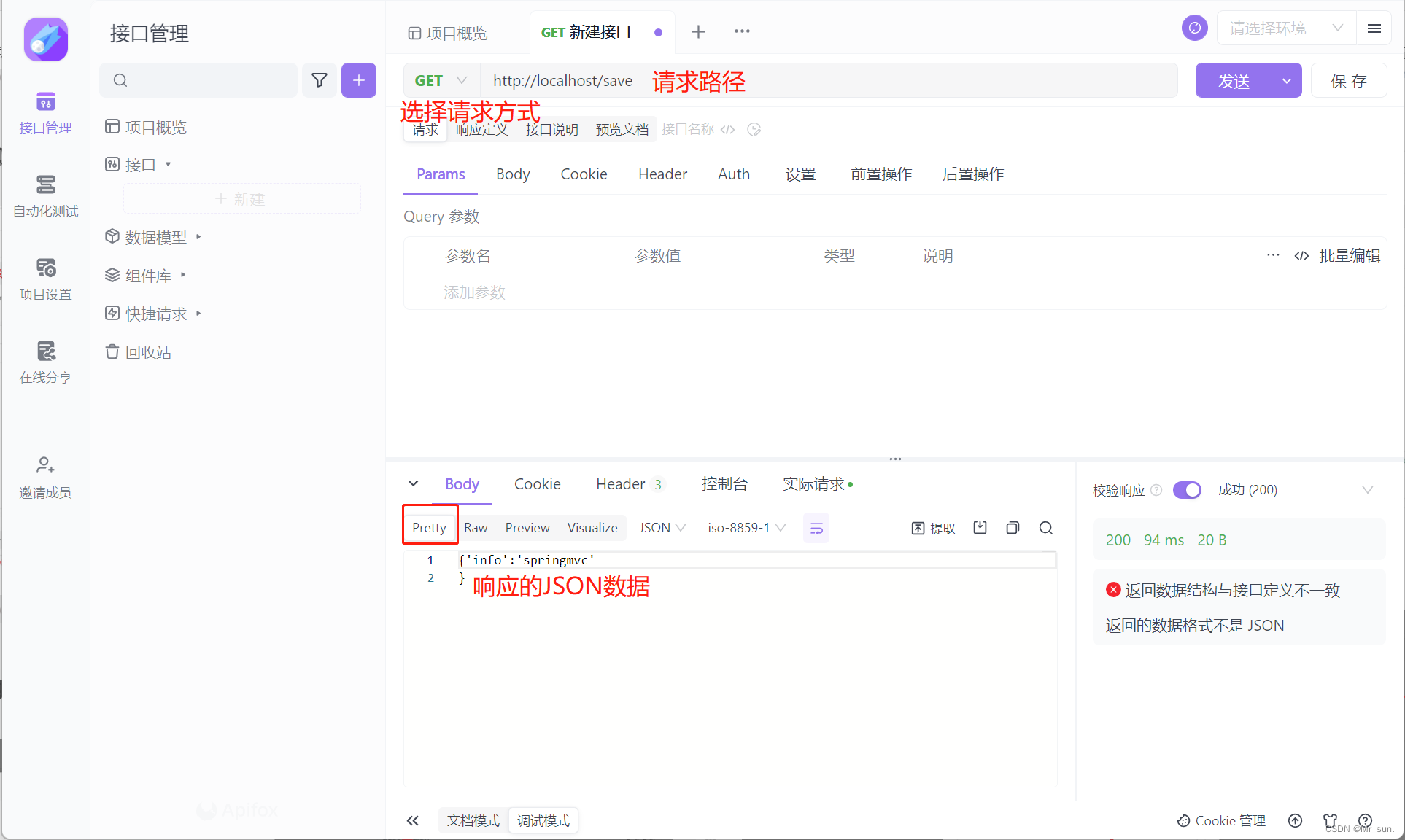
Task: Click 新建 under 接口
Action: click(241, 199)
